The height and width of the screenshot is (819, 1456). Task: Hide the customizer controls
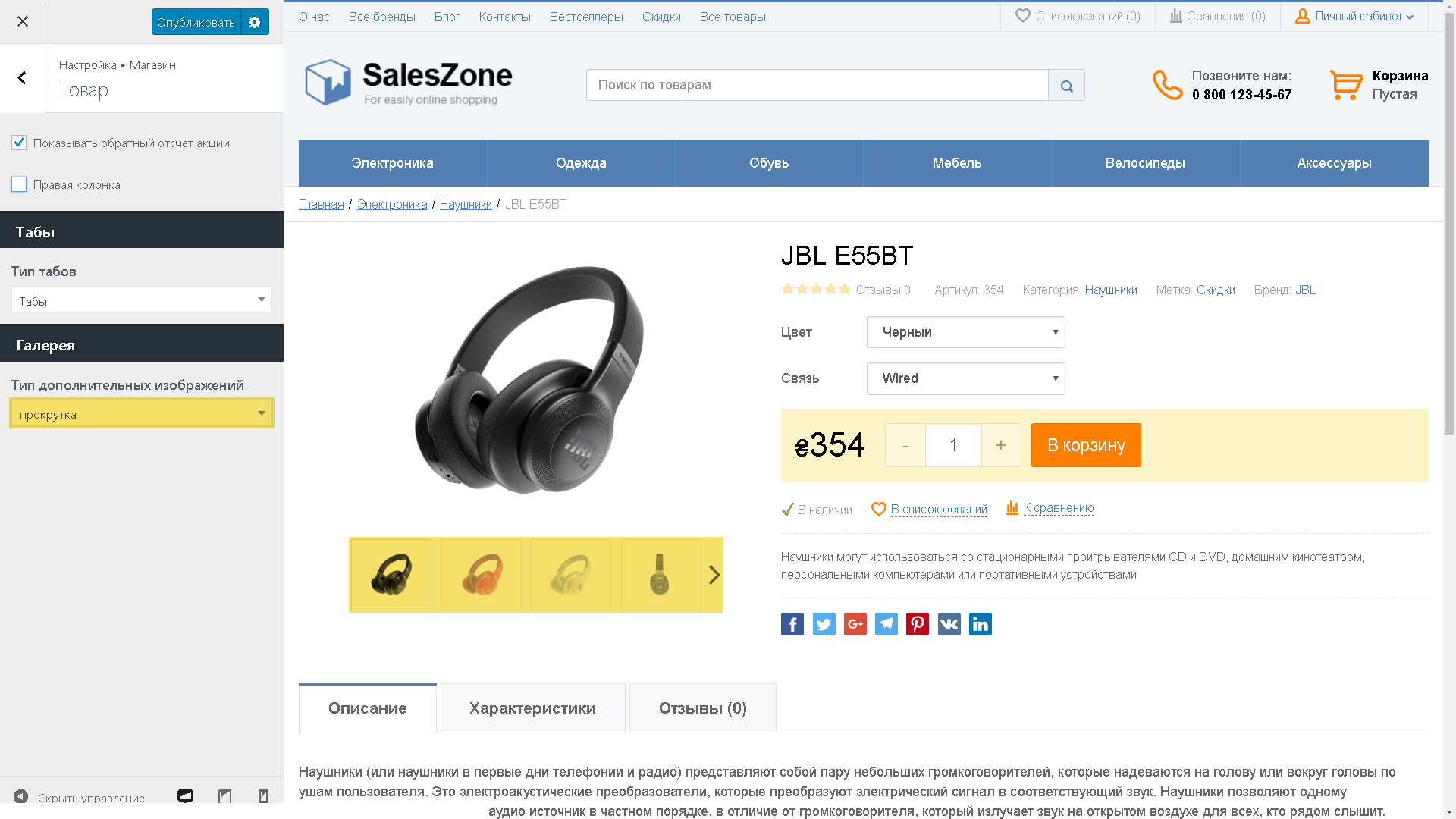point(79,797)
